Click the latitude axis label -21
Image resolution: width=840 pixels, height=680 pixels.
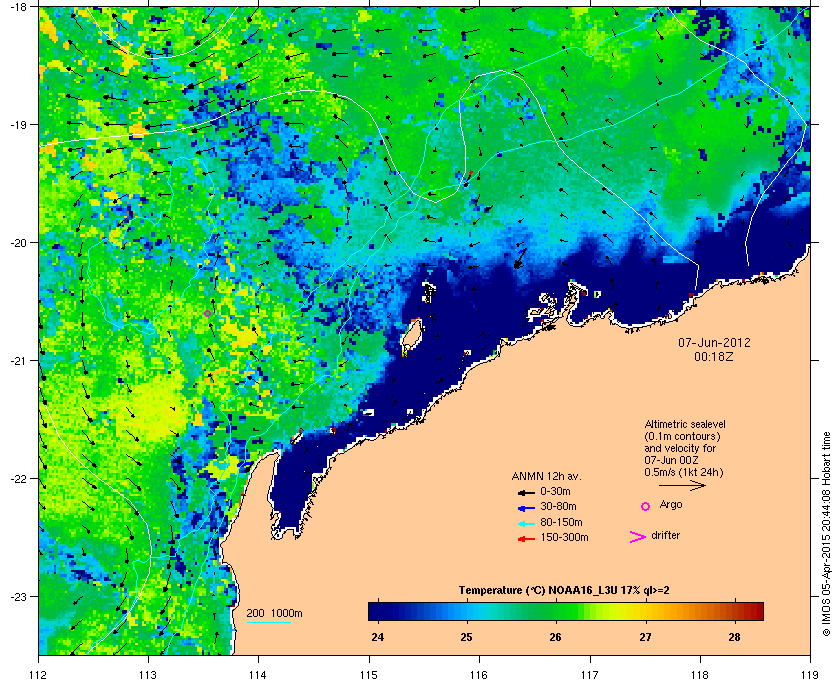20,361
